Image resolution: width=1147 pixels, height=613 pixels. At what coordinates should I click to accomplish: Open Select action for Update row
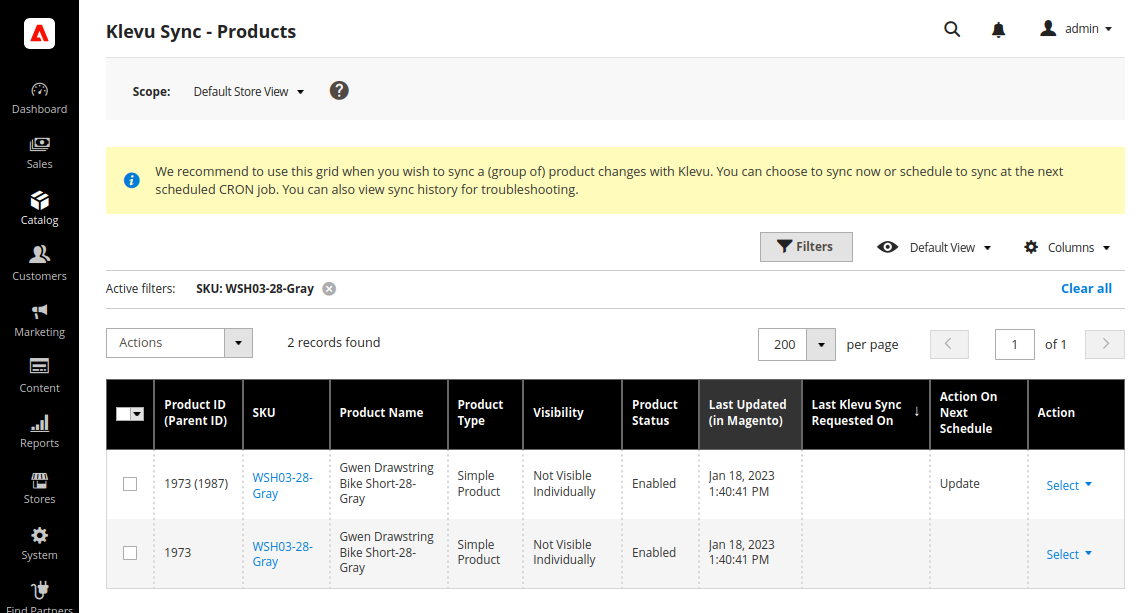coord(1069,485)
